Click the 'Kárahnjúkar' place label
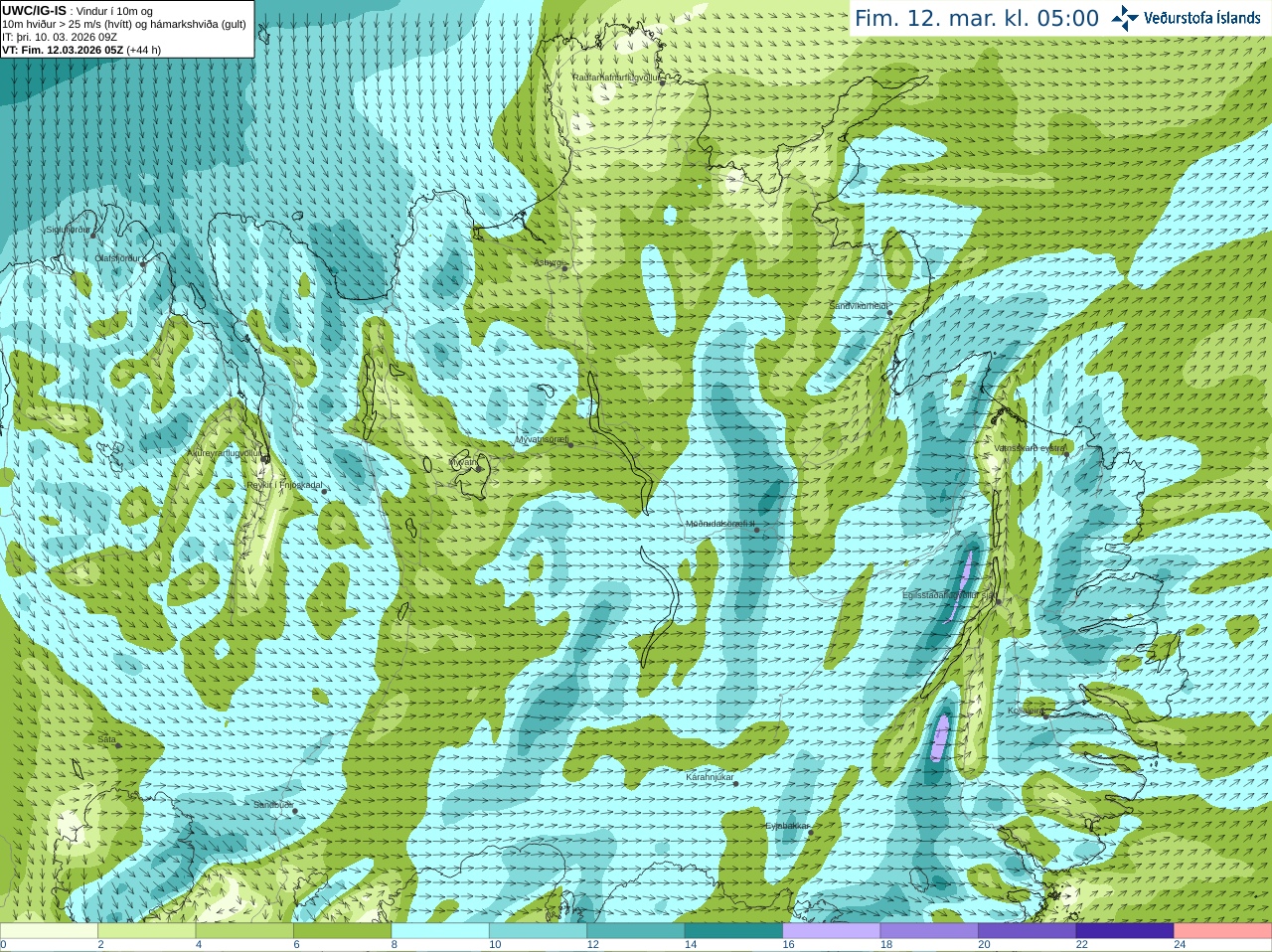1272x952 pixels. click(x=710, y=777)
